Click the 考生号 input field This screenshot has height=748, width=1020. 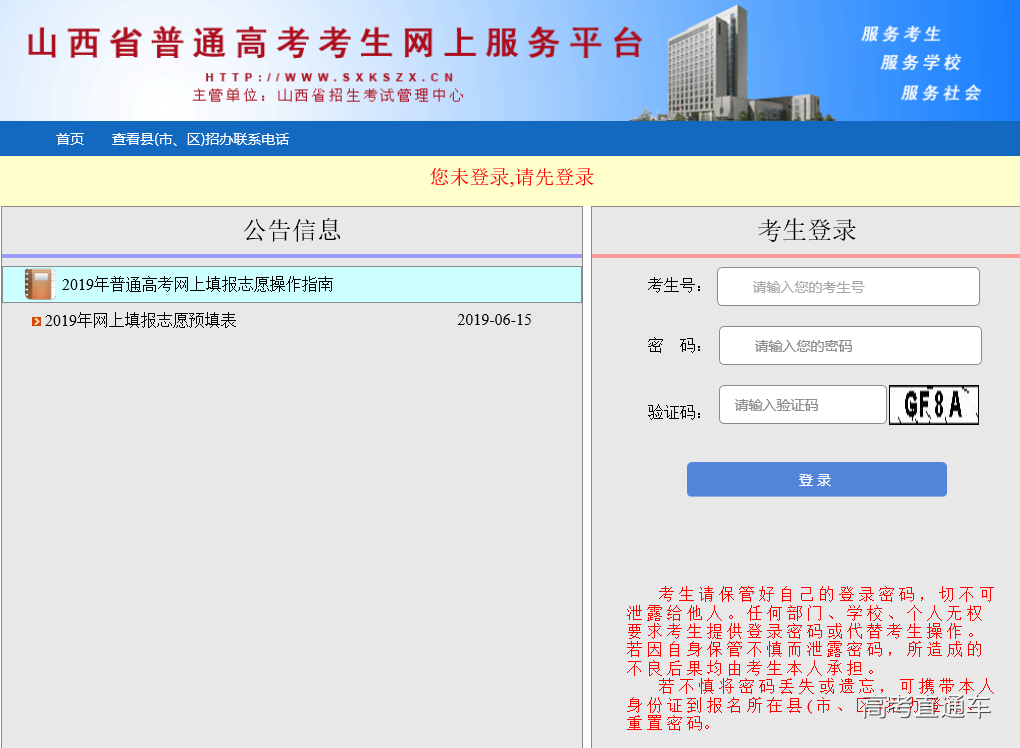click(849, 286)
